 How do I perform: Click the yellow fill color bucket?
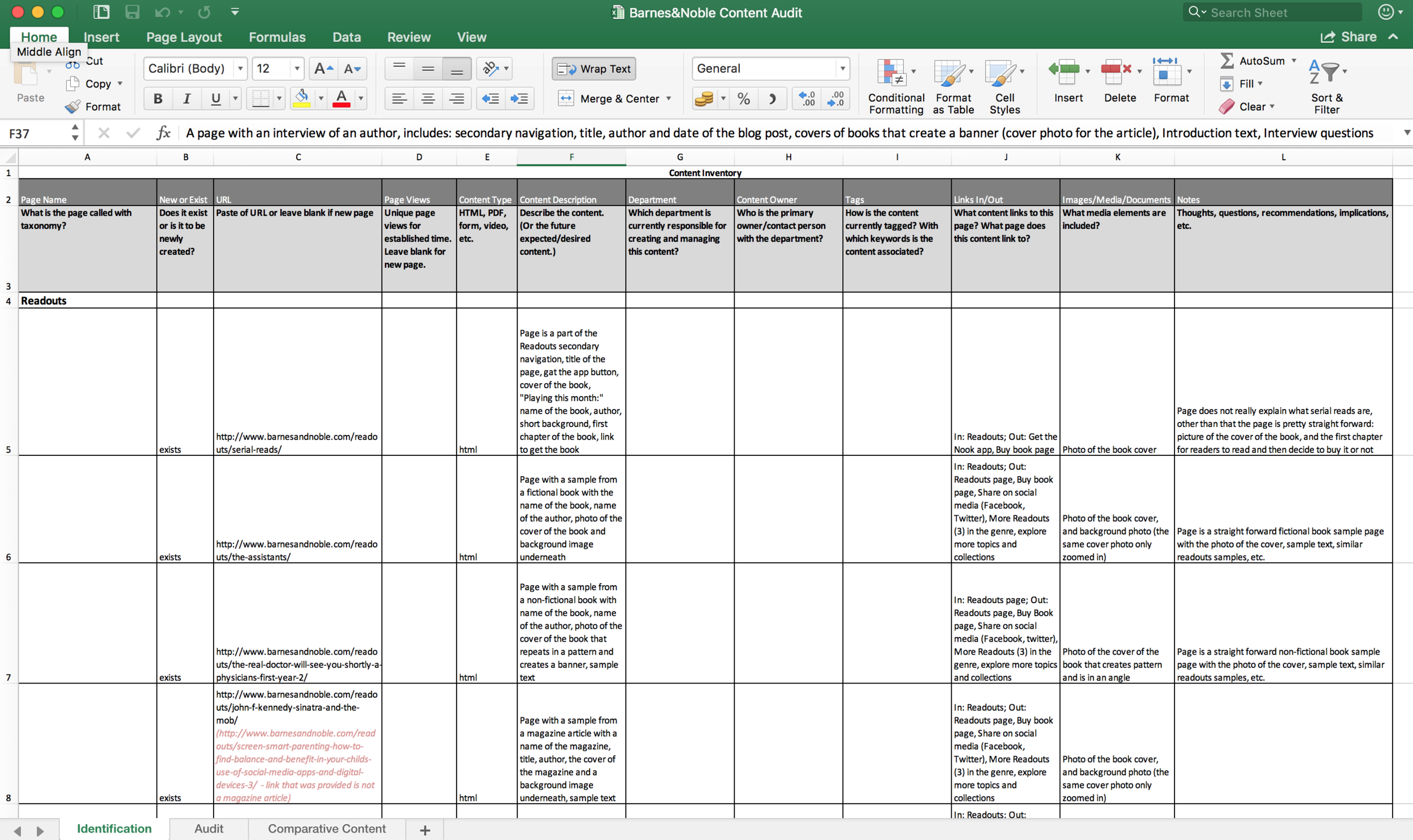pos(302,98)
